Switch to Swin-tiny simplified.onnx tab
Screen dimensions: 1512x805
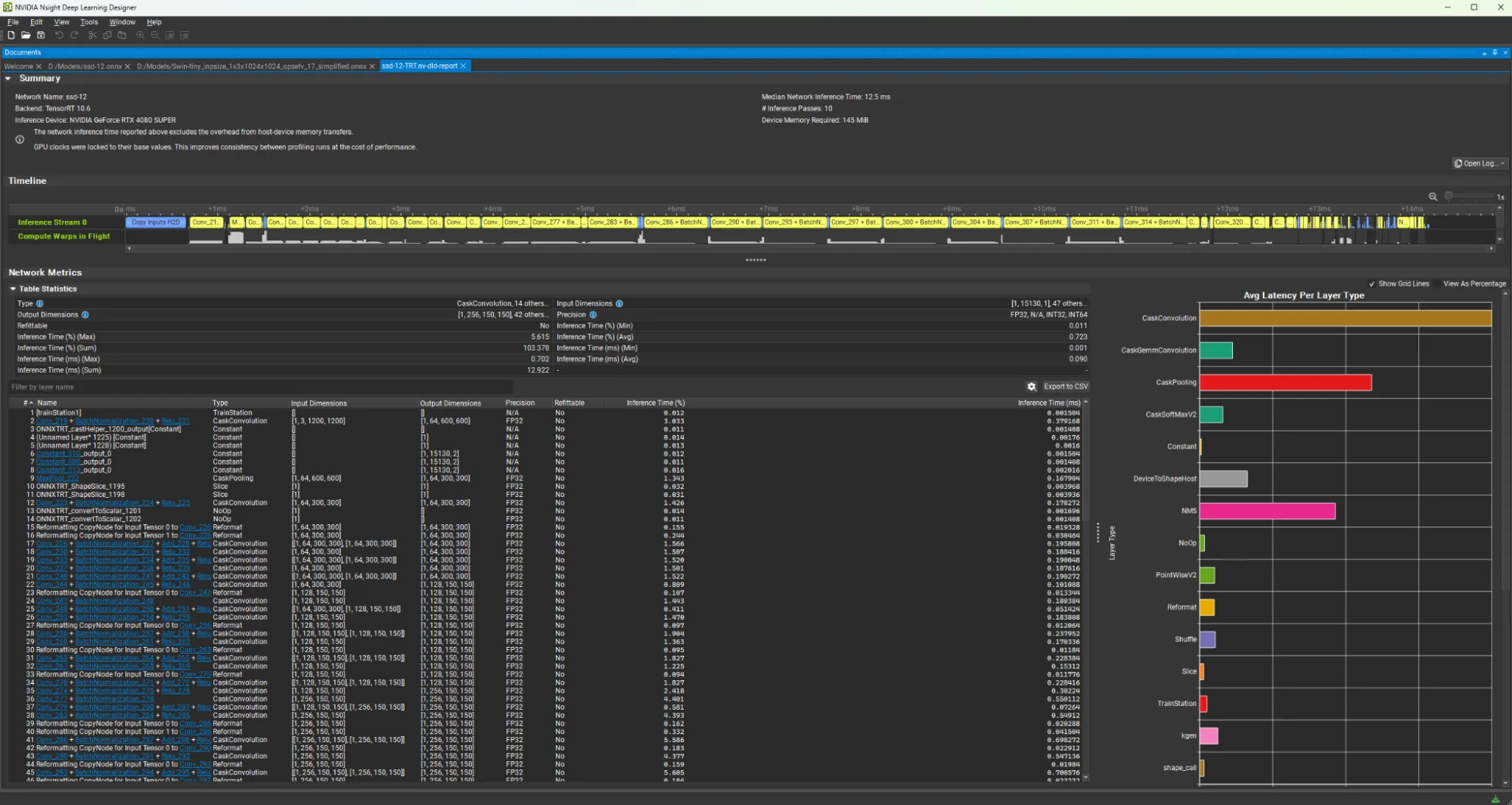252,67
